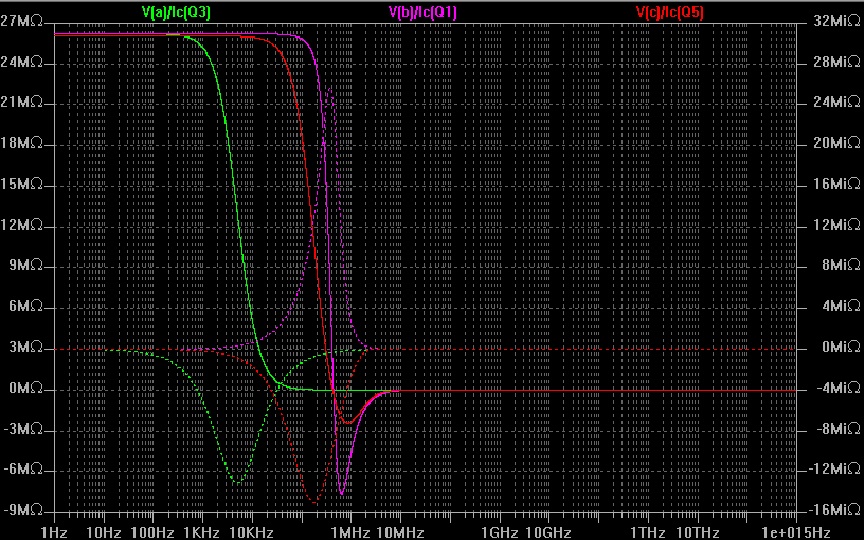Click the 1GHz frequency axis label
Image resolution: width=864 pixels, height=540 pixels.
click(x=500, y=533)
